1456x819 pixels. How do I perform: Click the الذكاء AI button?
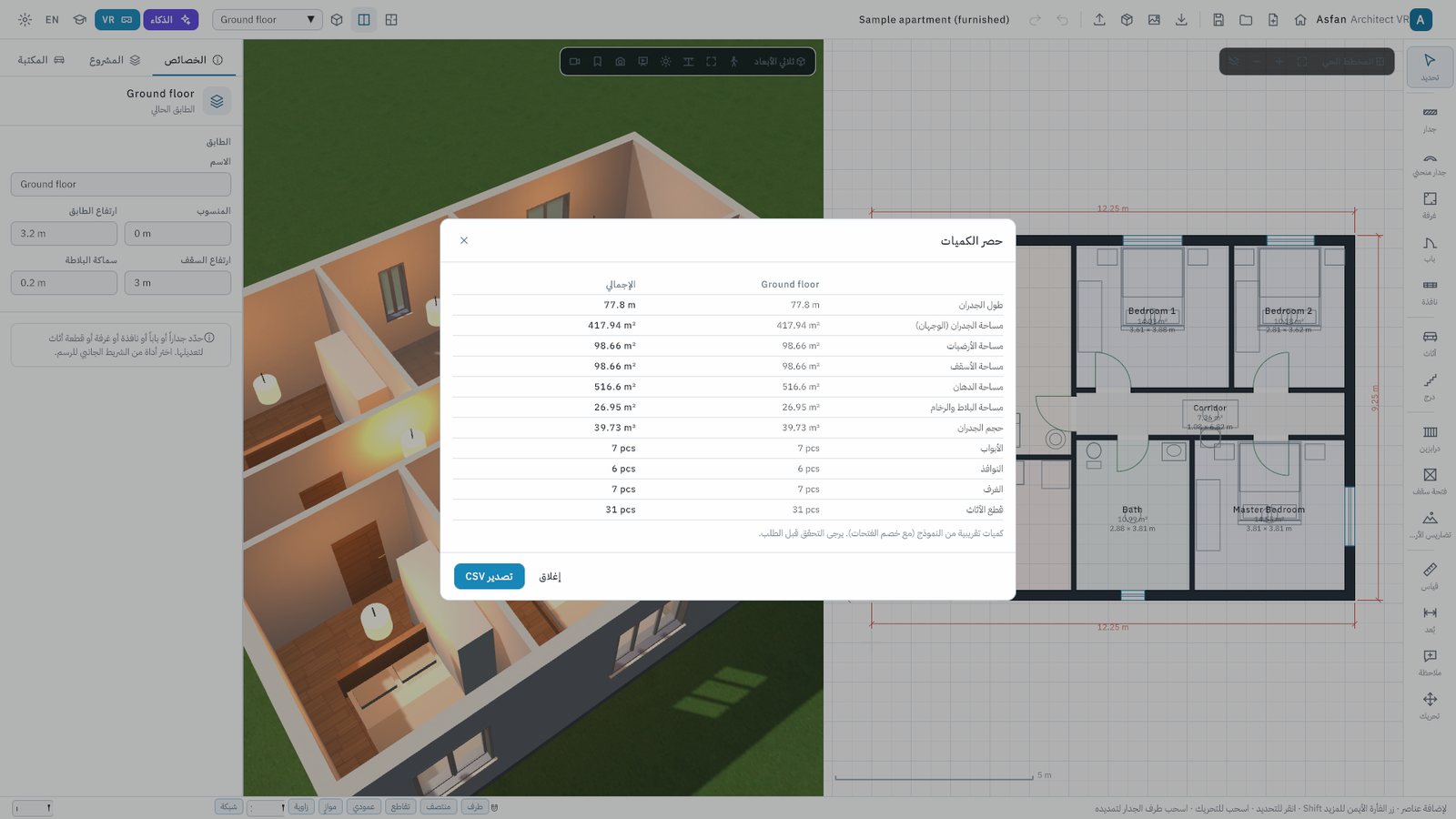(x=170, y=19)
